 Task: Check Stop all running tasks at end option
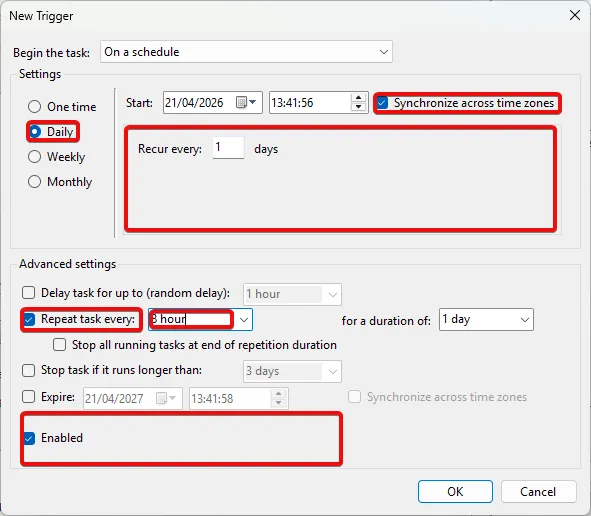[60, 345]
